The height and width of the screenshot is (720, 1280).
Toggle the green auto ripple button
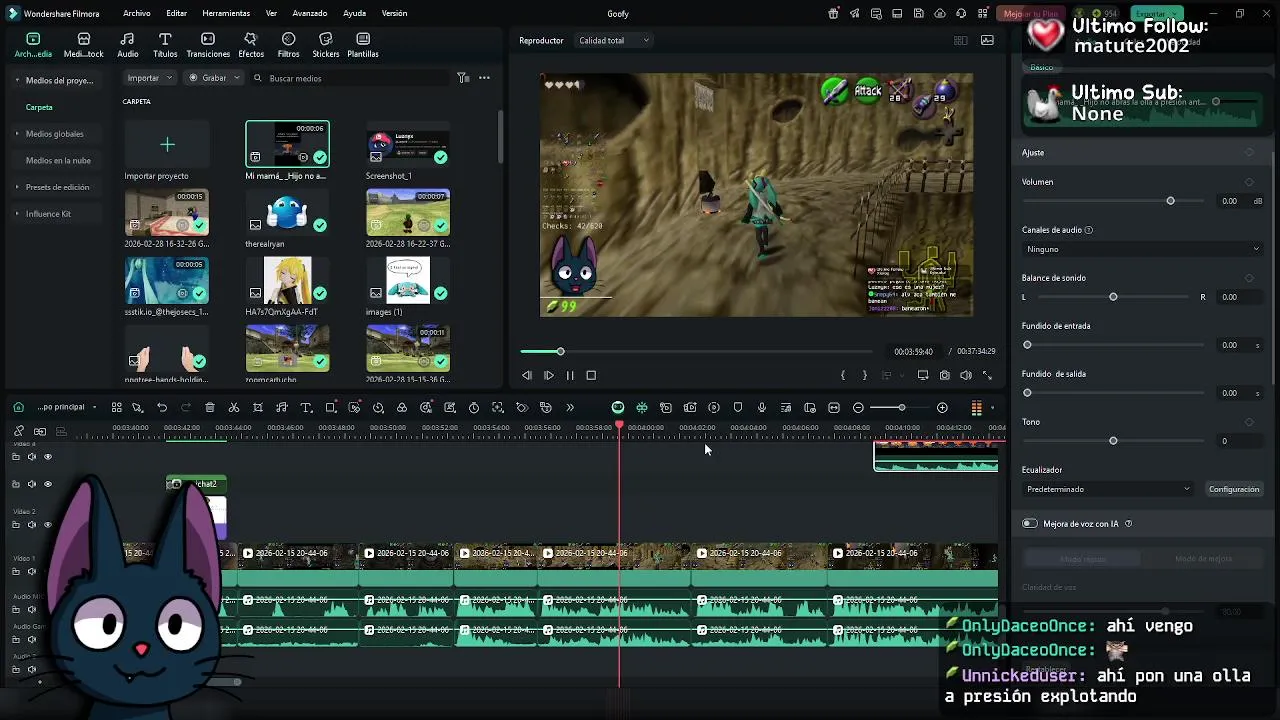pyautogui.click(x=618, y=408)
